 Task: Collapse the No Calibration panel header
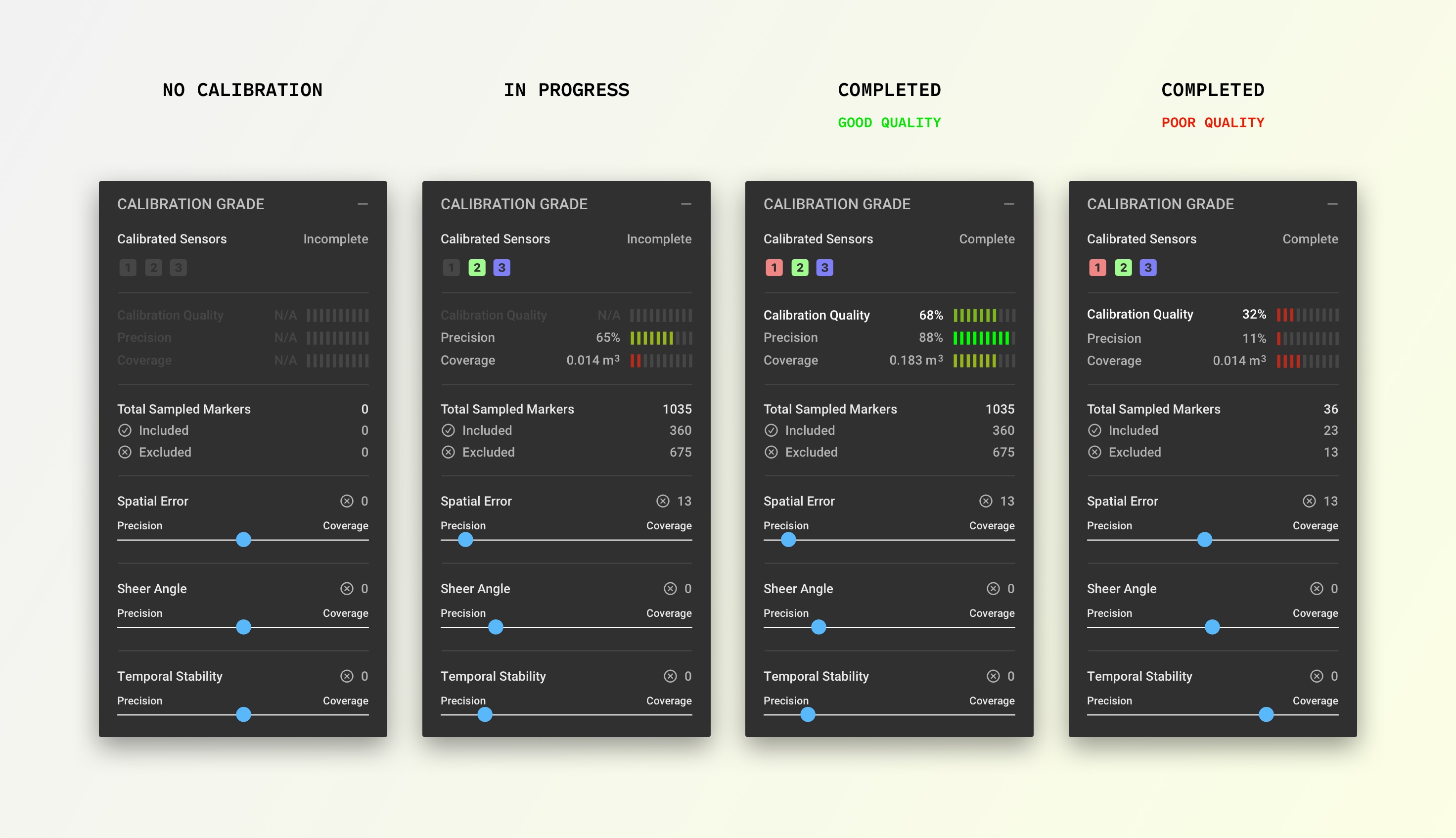click(x=363, y=204)
